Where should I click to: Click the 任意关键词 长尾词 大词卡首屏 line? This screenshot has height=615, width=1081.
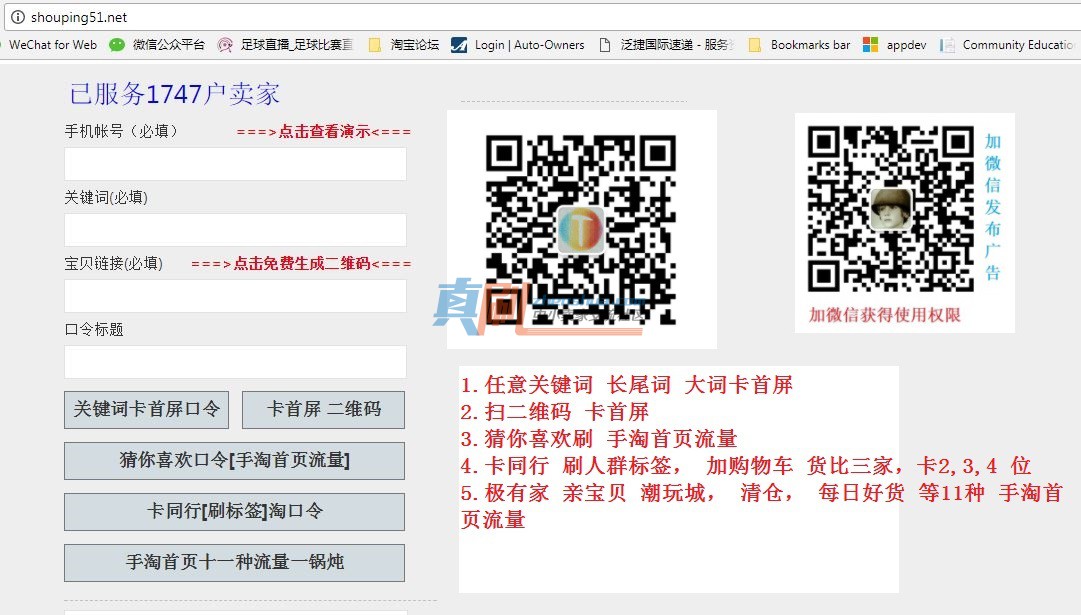[627, 385]
